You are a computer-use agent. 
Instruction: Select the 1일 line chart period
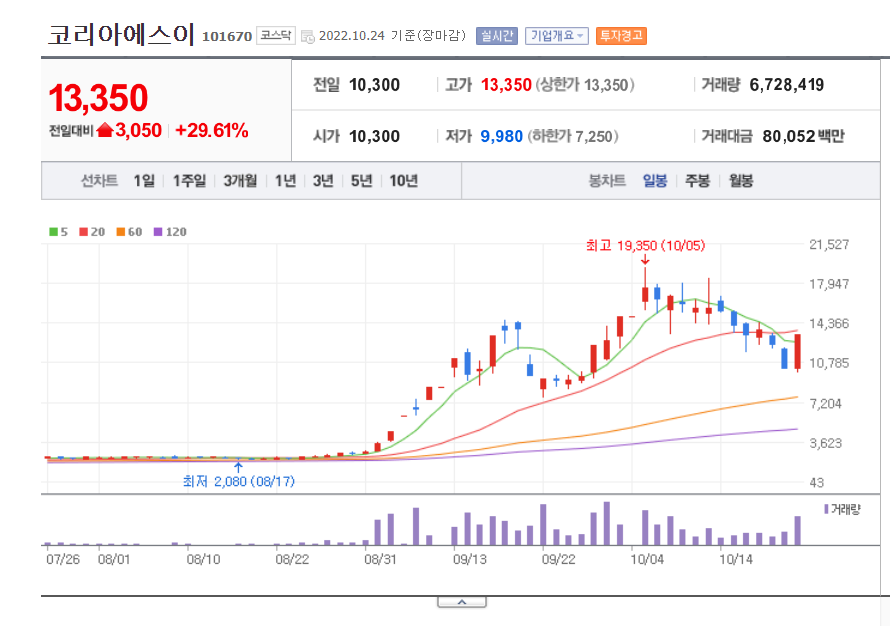pyautogui.click(x=144, y=181)
